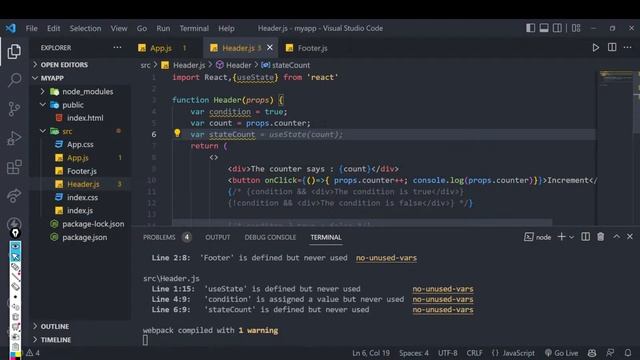The height and width of the screenshot is (360, 640).
Task: Click the feedback icon in status bar
Action: click(610, 353)
